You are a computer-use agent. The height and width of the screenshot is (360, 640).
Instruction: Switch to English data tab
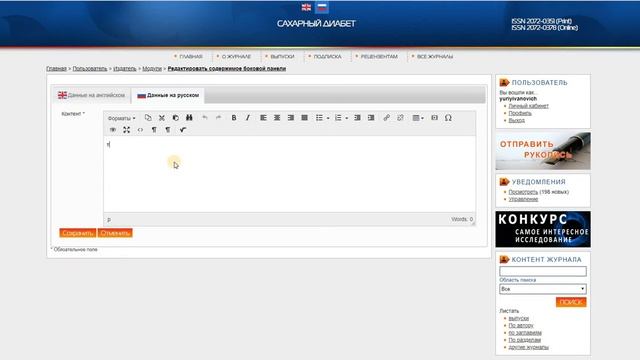pos(92,95)
